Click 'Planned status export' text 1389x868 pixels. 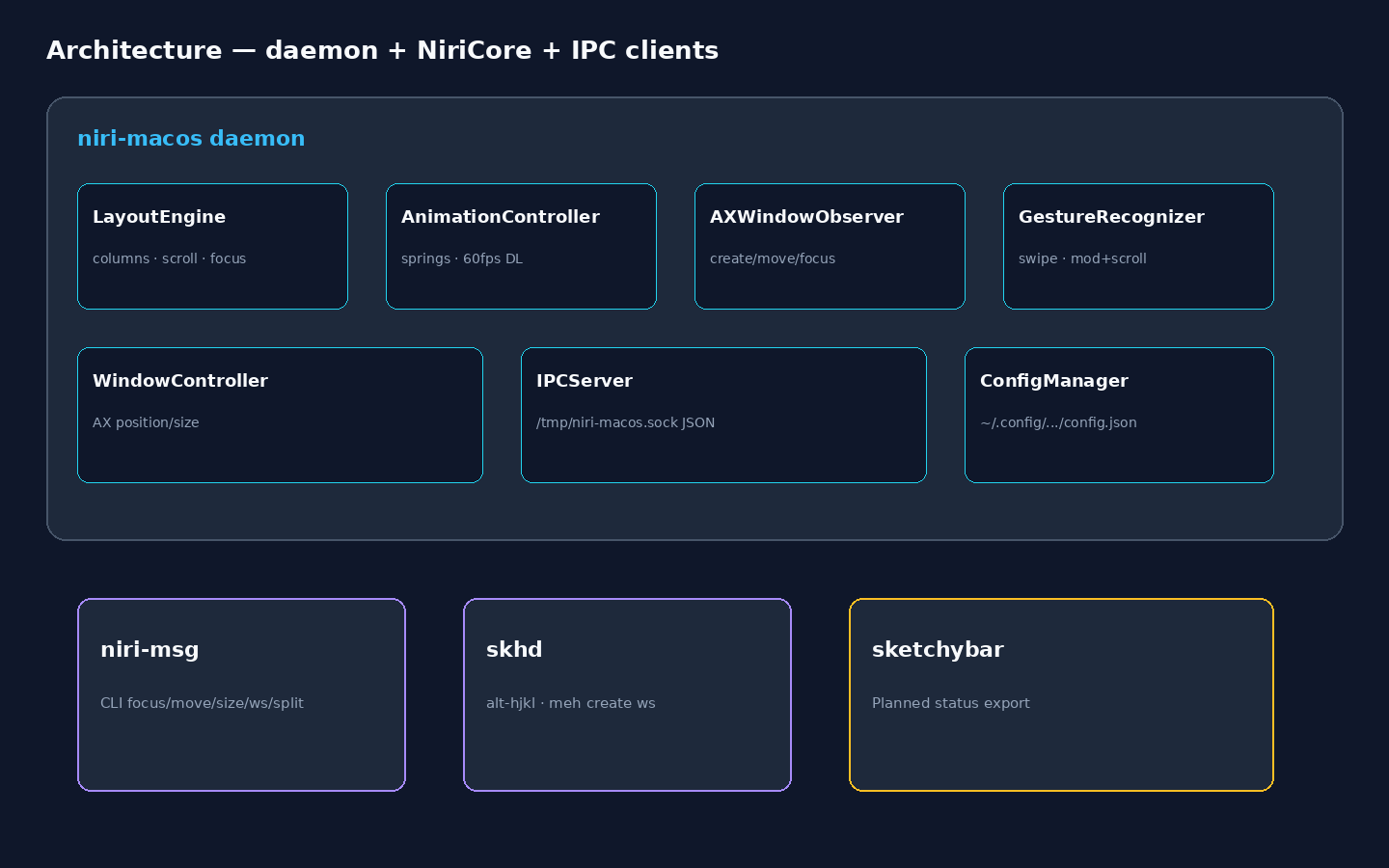[x=951, y=703]
